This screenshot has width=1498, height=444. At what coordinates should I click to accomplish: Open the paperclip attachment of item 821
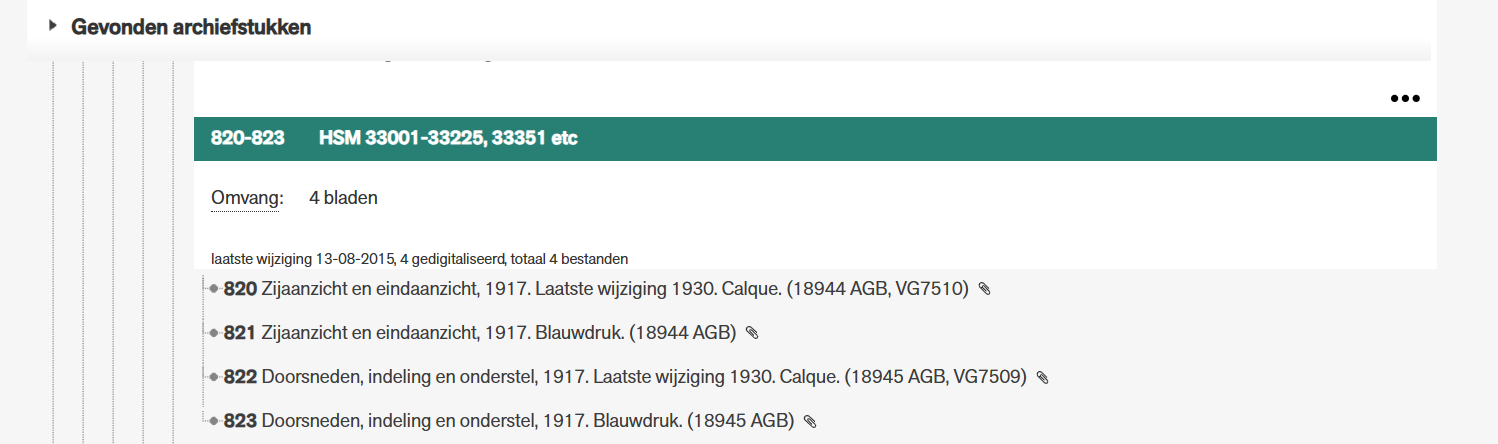pyautogui.click(x=752, y=333)
